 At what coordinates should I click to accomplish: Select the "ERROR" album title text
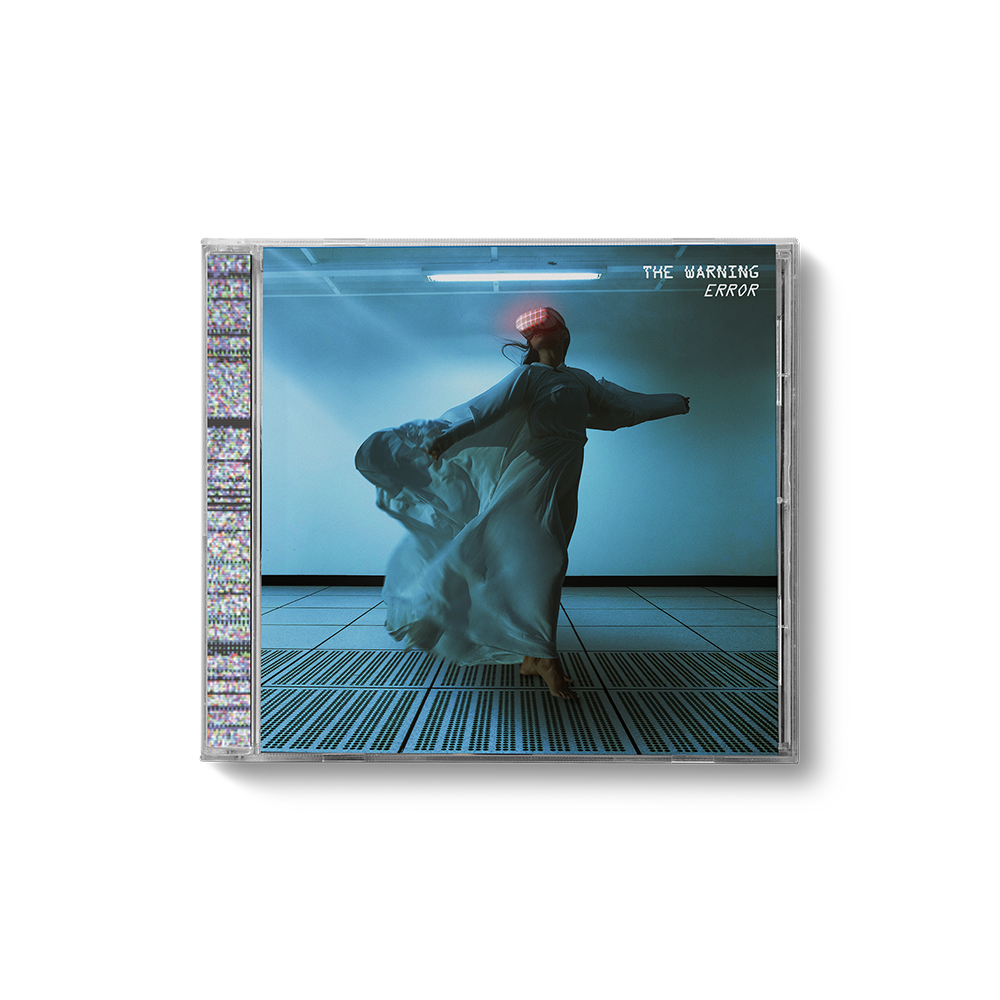[728, 291]
